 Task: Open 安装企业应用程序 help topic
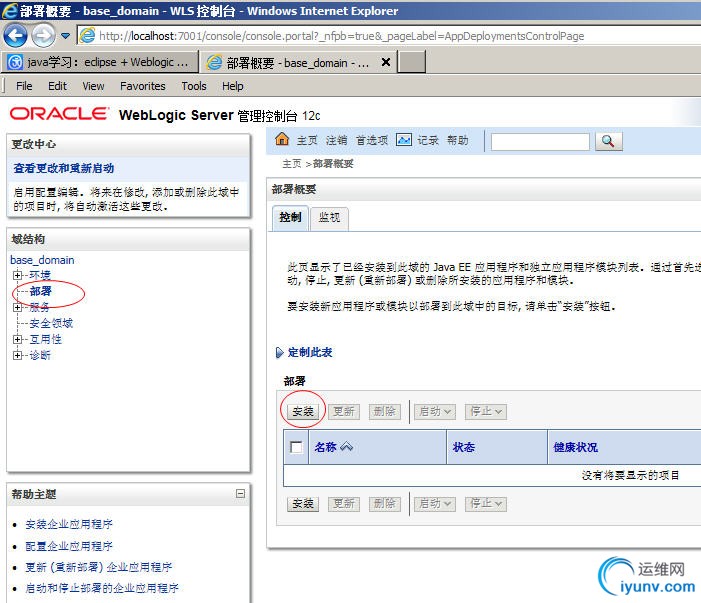click(69, 524)
